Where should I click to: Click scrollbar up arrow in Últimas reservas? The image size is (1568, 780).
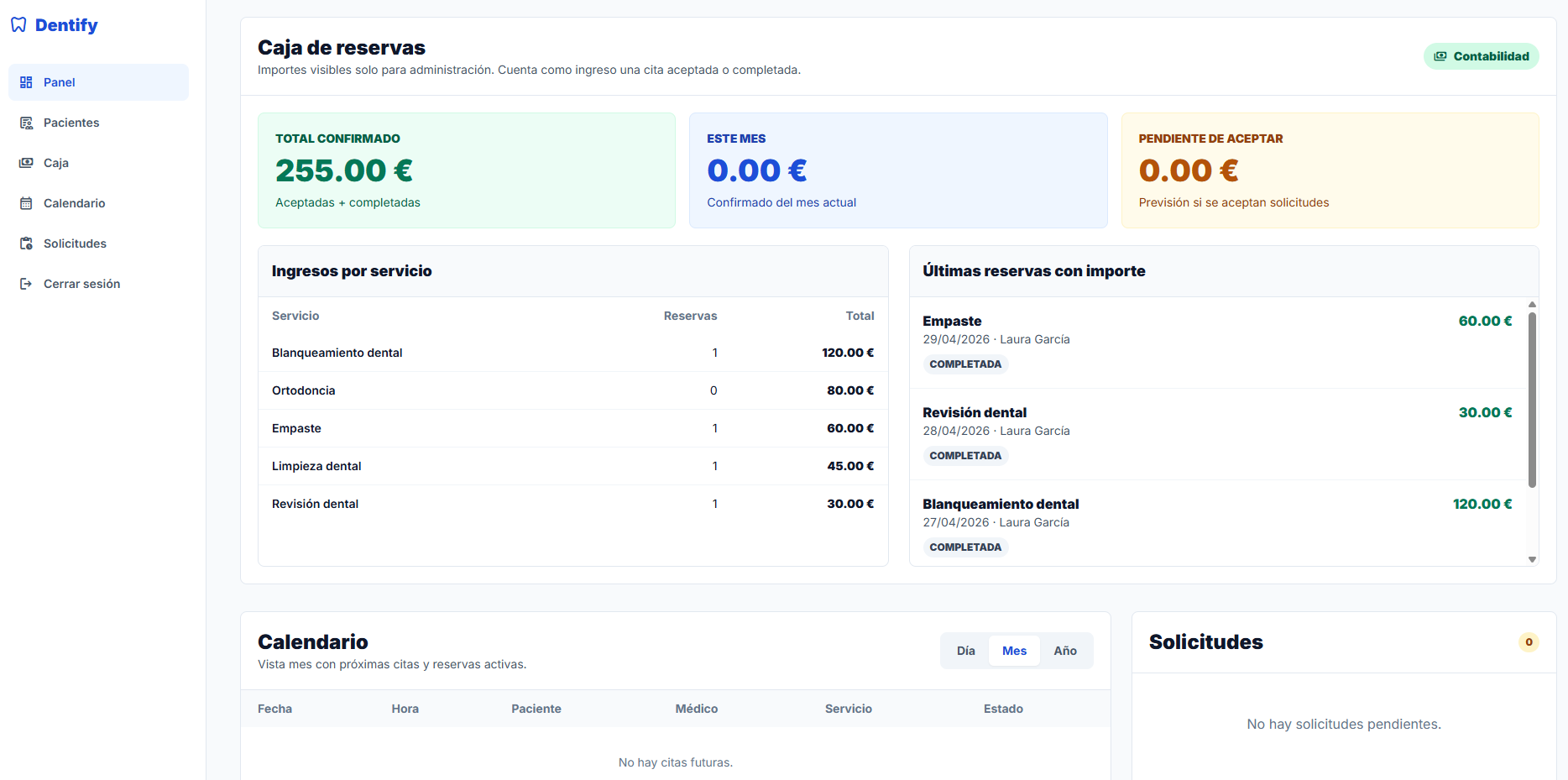[x=1532, y=305]
